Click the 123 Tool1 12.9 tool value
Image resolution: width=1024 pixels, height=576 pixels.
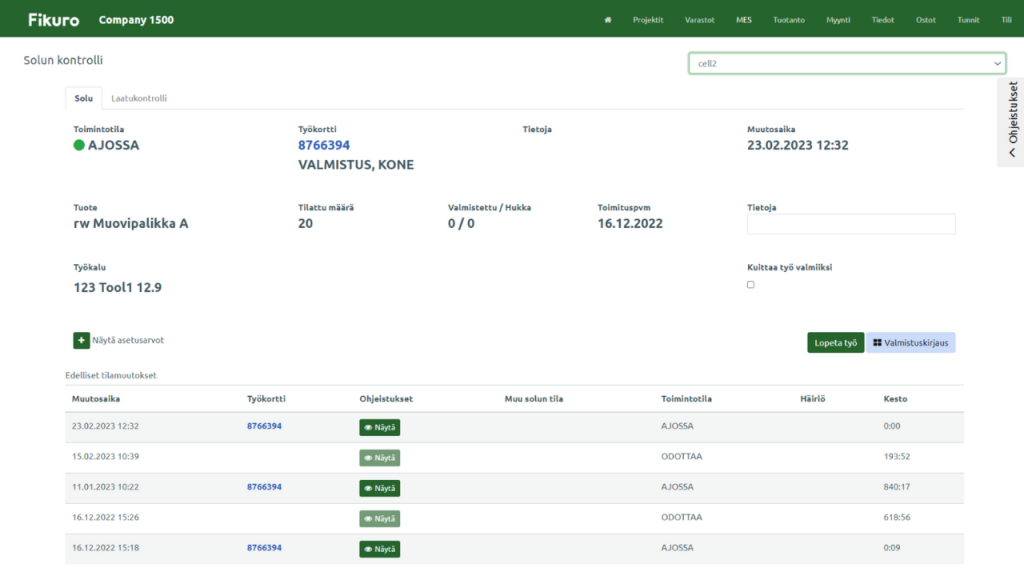[118, 287]
